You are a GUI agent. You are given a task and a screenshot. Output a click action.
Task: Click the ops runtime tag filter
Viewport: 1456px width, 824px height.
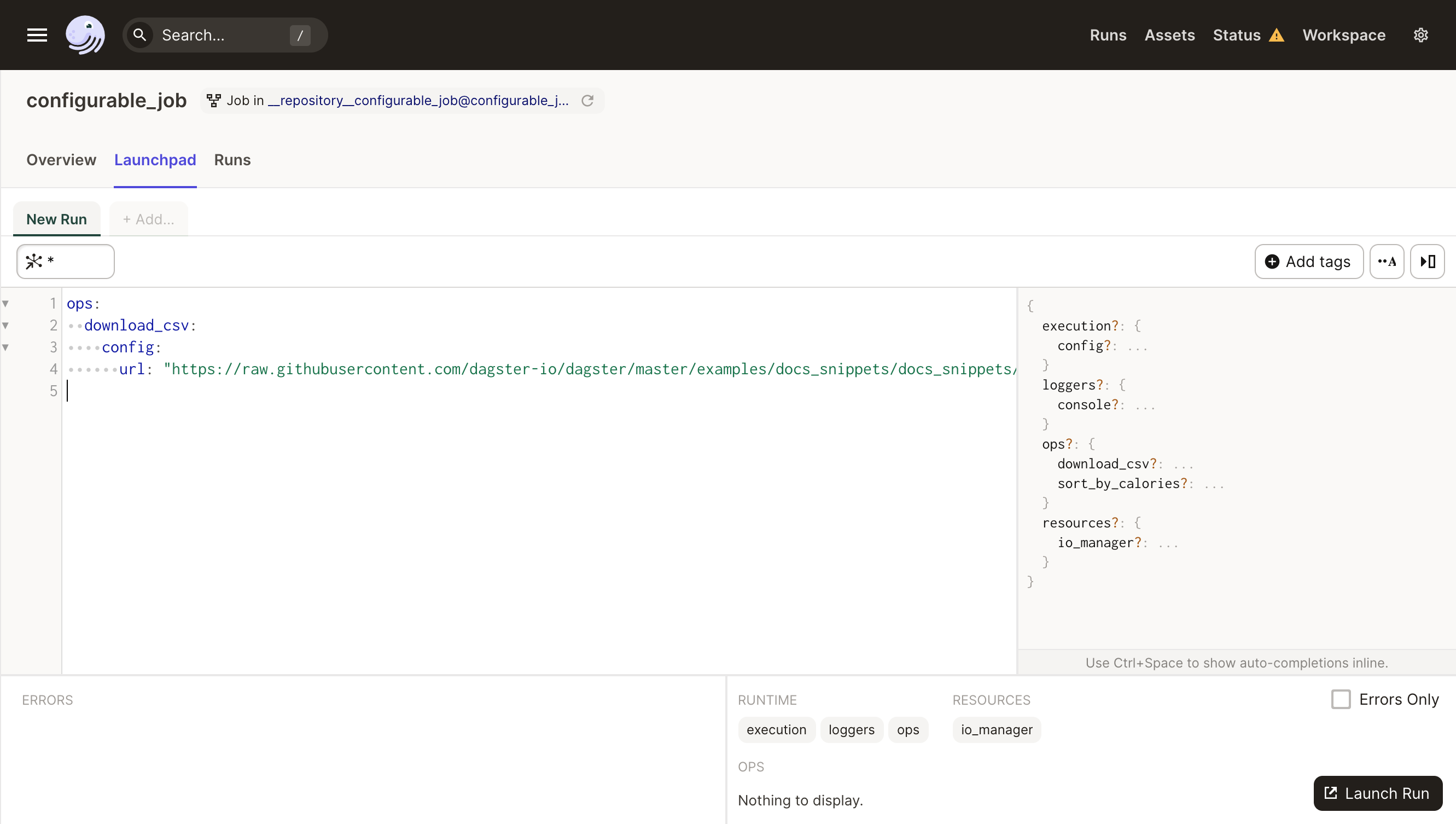(x=907, y=729)
